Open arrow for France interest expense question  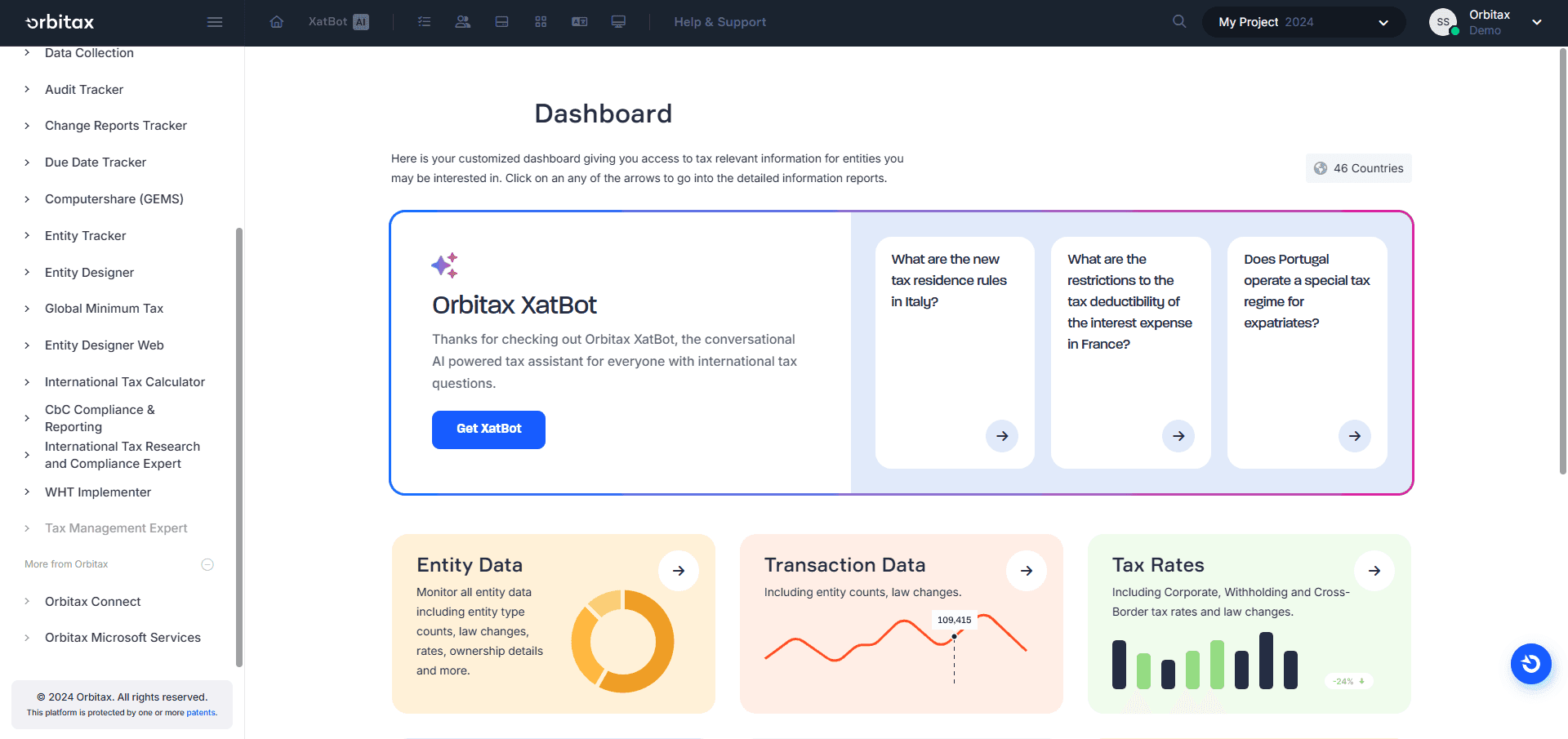coord(1178,436)
